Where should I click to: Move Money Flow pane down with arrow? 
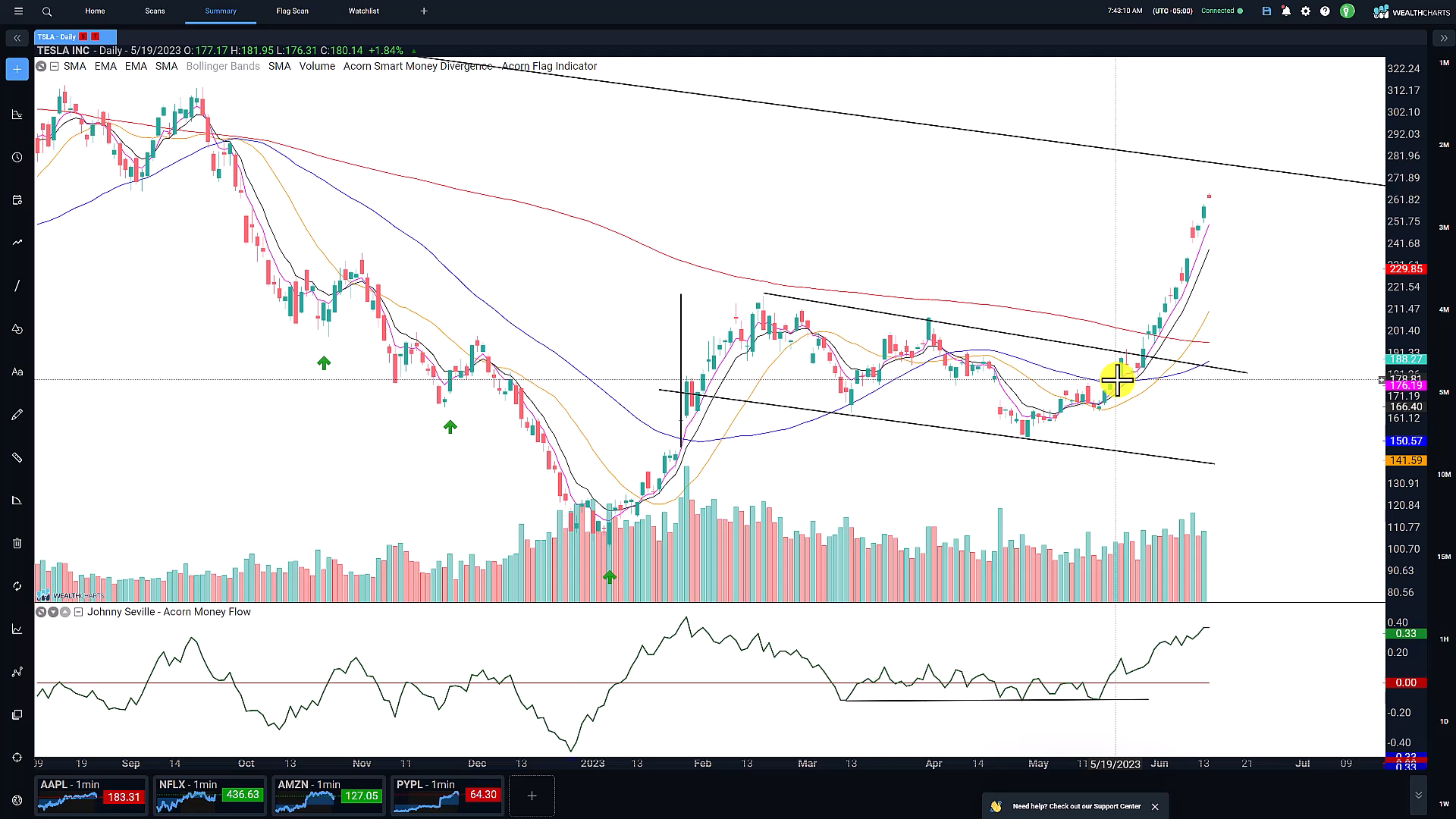pyautogui.click(x=53, y=612)
